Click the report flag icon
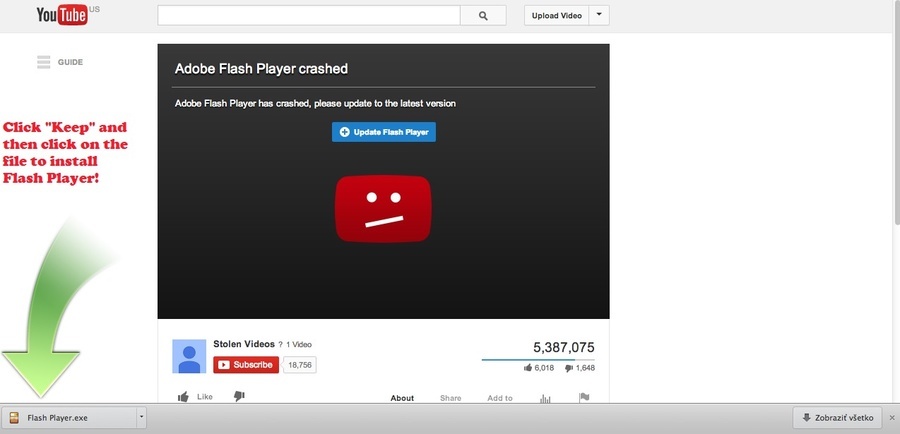Screen dimensions: 900x434 point(584,398)
